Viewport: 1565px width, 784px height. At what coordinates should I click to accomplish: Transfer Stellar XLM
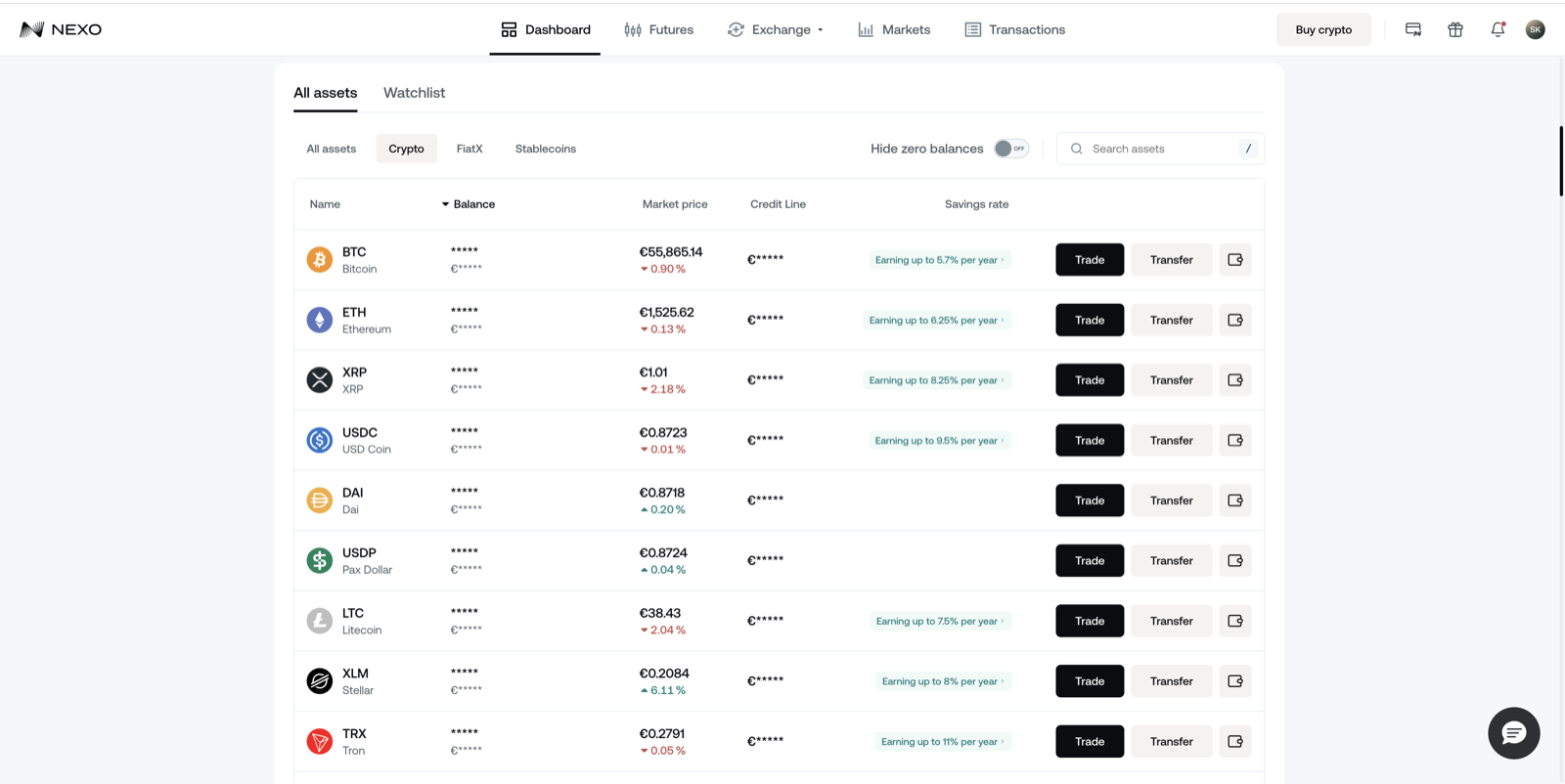[1171, 681]
